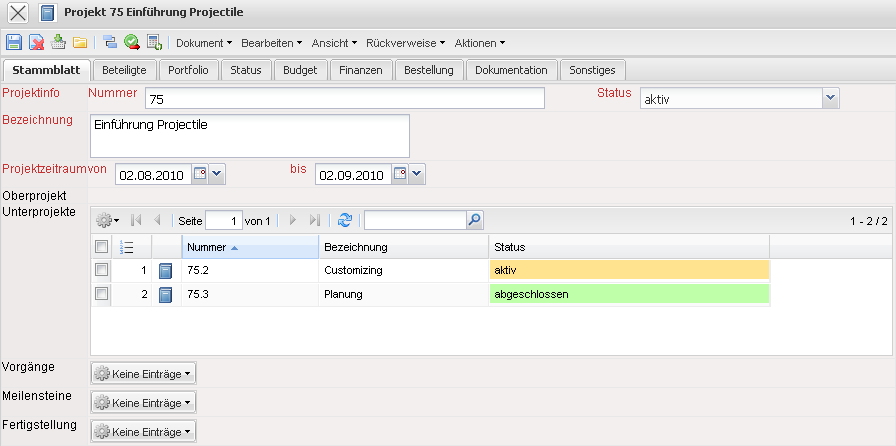This screenshot has width=896, height=446.
Task: Tick the checkbox for Planung row
Action: coord(101,294)
